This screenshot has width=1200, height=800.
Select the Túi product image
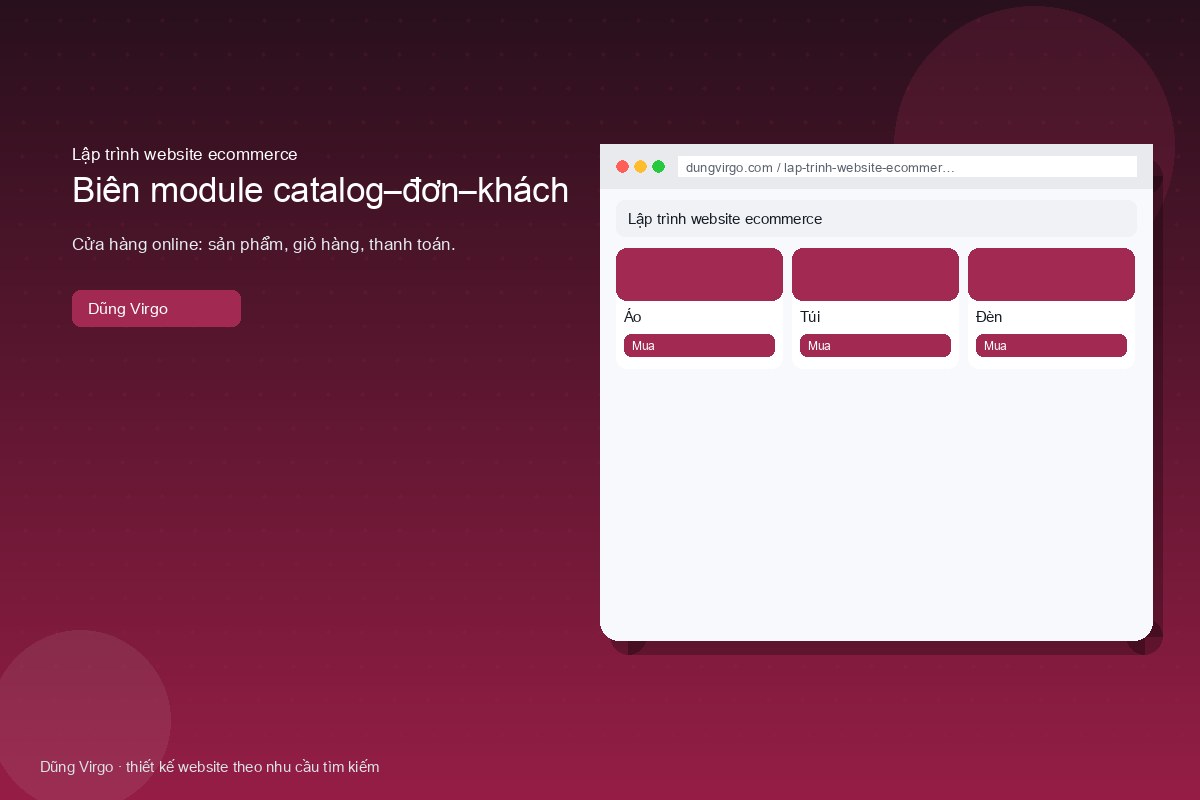(875, 274)
